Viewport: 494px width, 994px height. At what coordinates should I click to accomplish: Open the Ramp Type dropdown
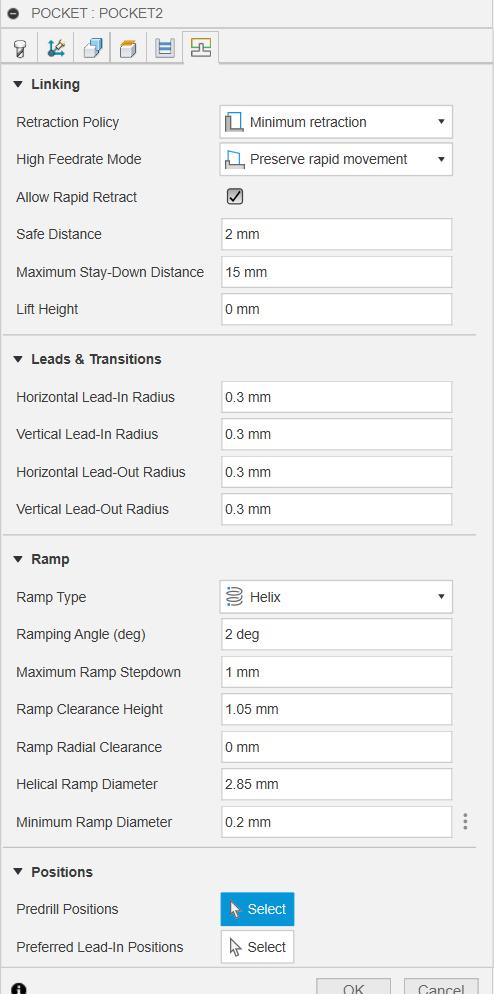coord(336,597)
